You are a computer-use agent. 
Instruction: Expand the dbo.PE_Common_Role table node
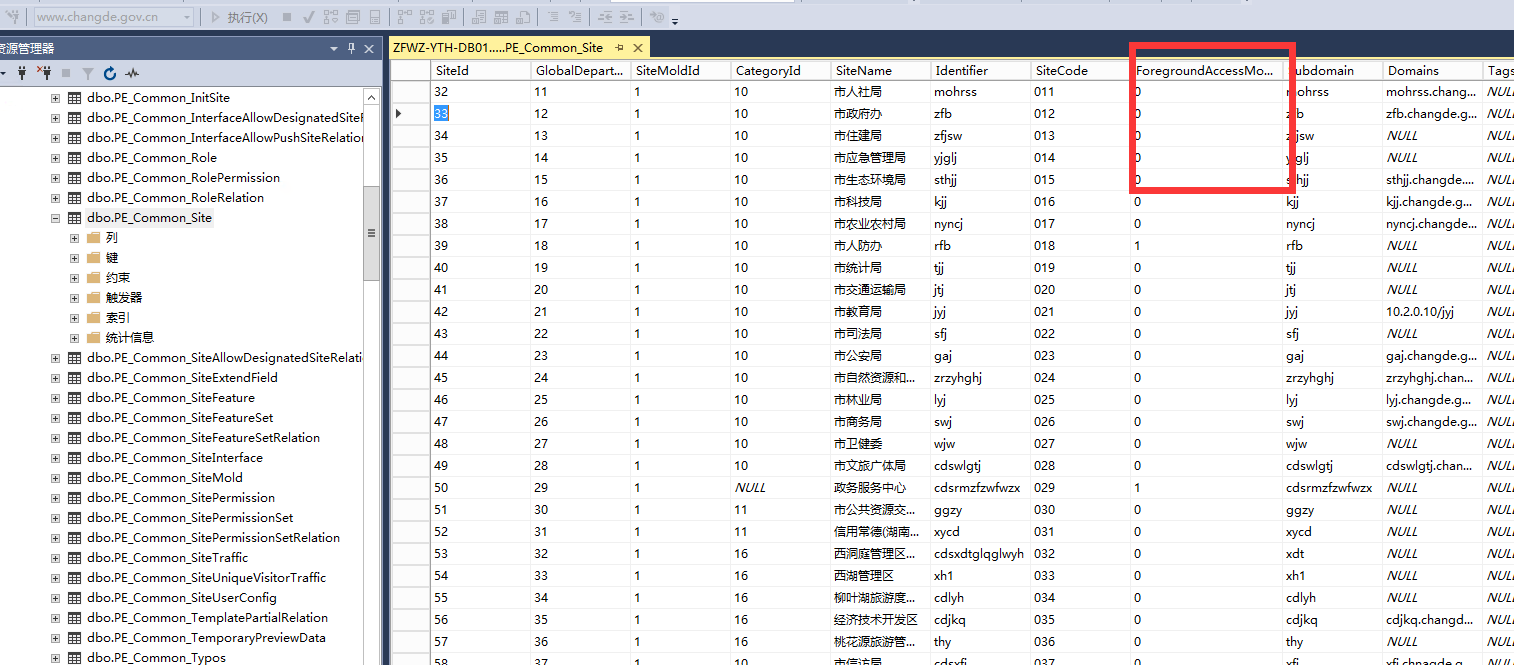click(x=56, y=158)
